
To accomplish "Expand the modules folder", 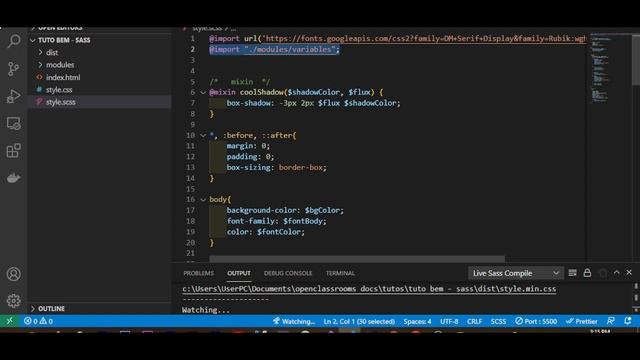I will 40,64.
